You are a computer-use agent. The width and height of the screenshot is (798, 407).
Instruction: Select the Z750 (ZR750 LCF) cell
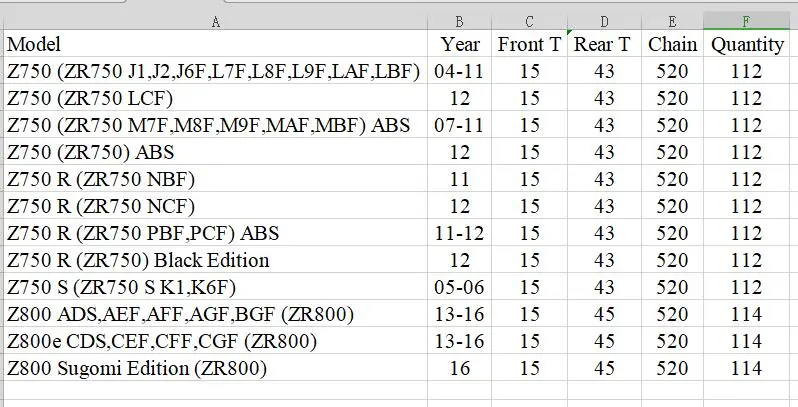click(216, 98)
